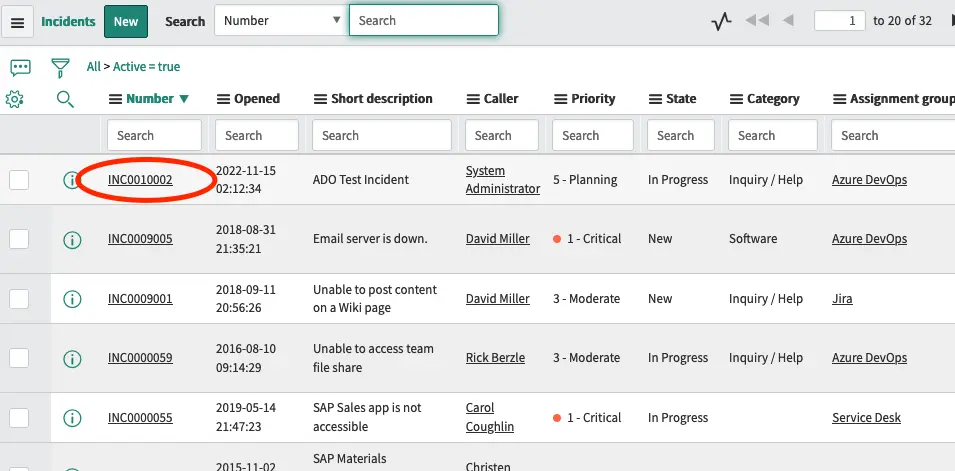
Task: Click the Short description column search field
Action: click(x=382, y=136)
